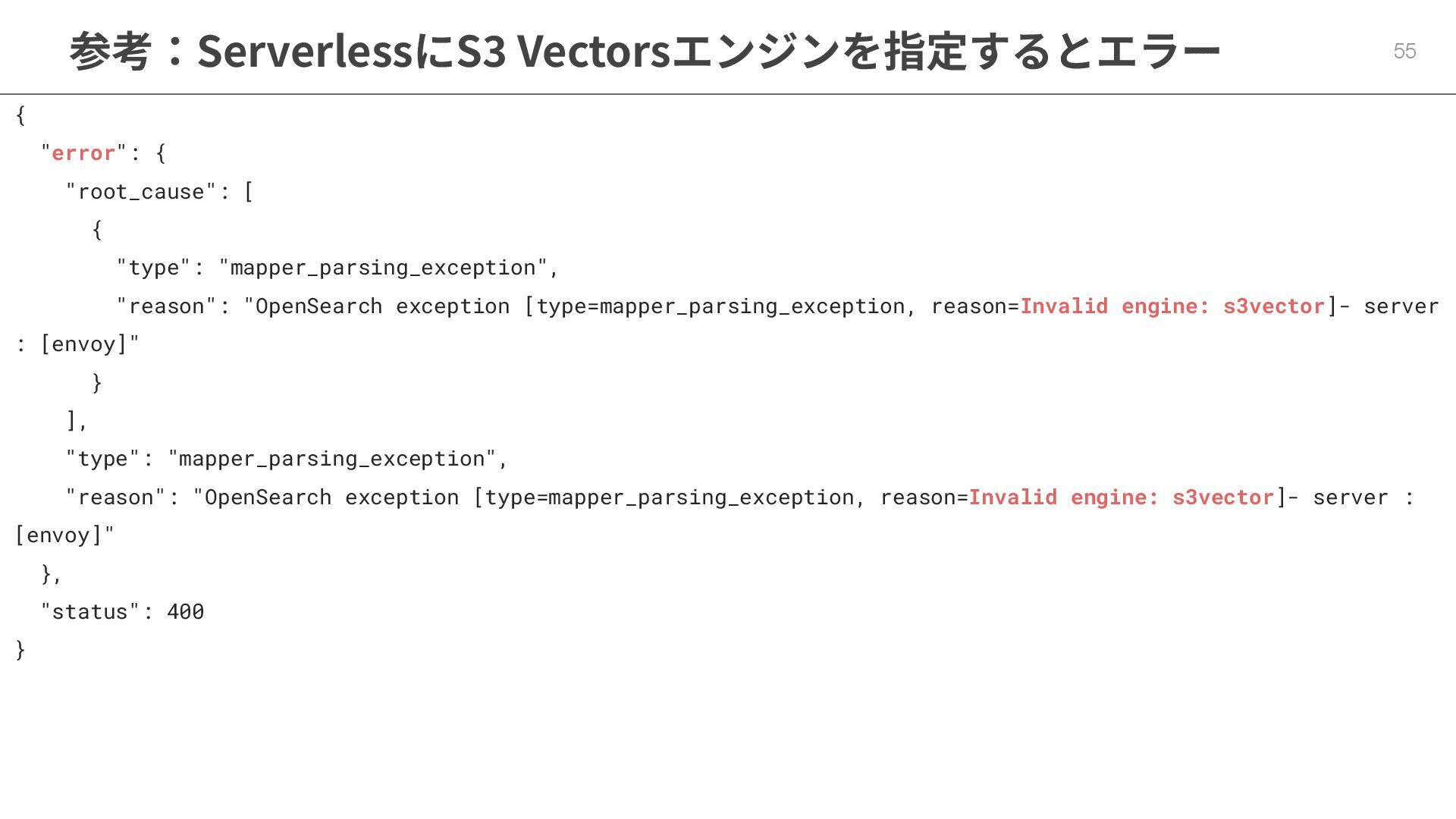
Task: Click the 400 status value
Action: point(186,612)
